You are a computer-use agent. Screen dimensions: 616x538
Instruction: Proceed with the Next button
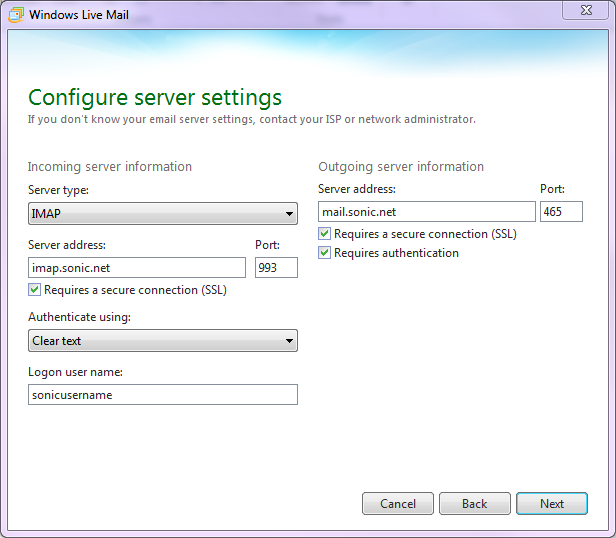[x=552, y=503]
